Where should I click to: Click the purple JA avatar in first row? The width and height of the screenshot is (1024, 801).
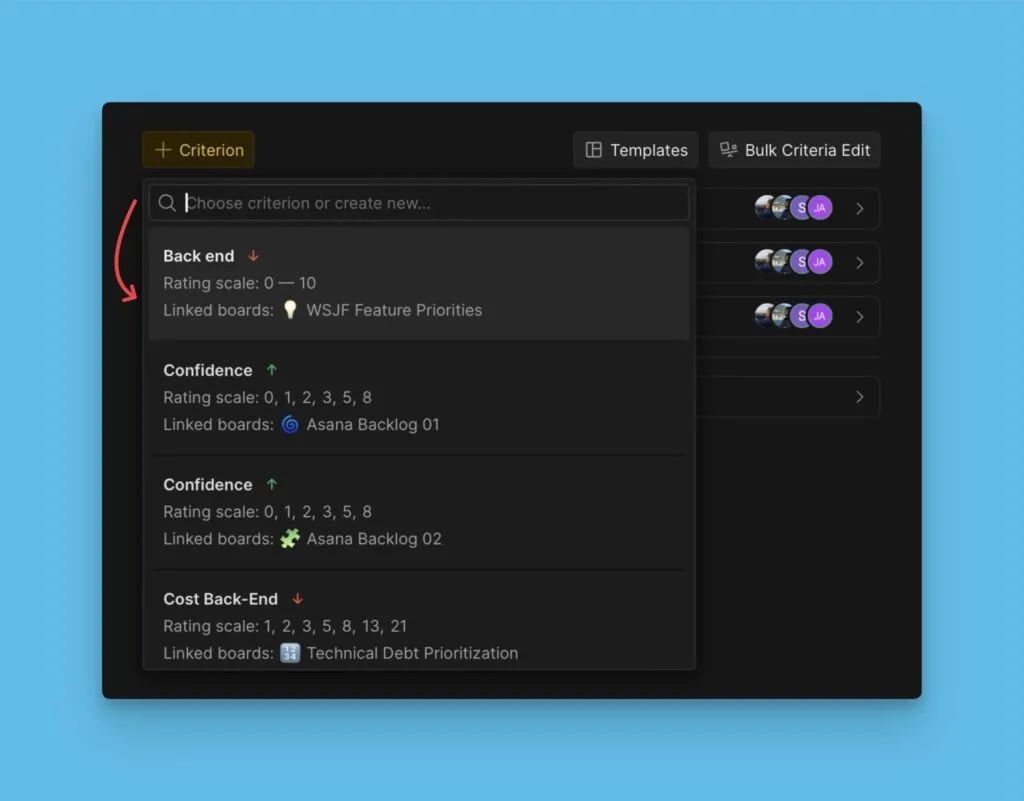820,208
